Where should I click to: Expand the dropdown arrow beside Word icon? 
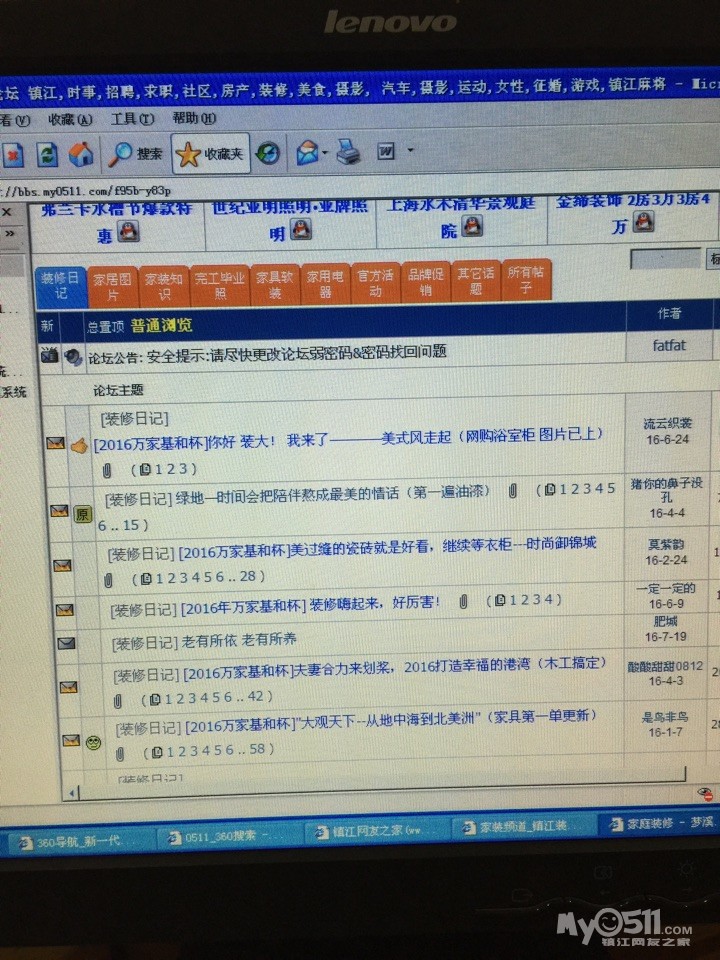[x=408, y=153]
